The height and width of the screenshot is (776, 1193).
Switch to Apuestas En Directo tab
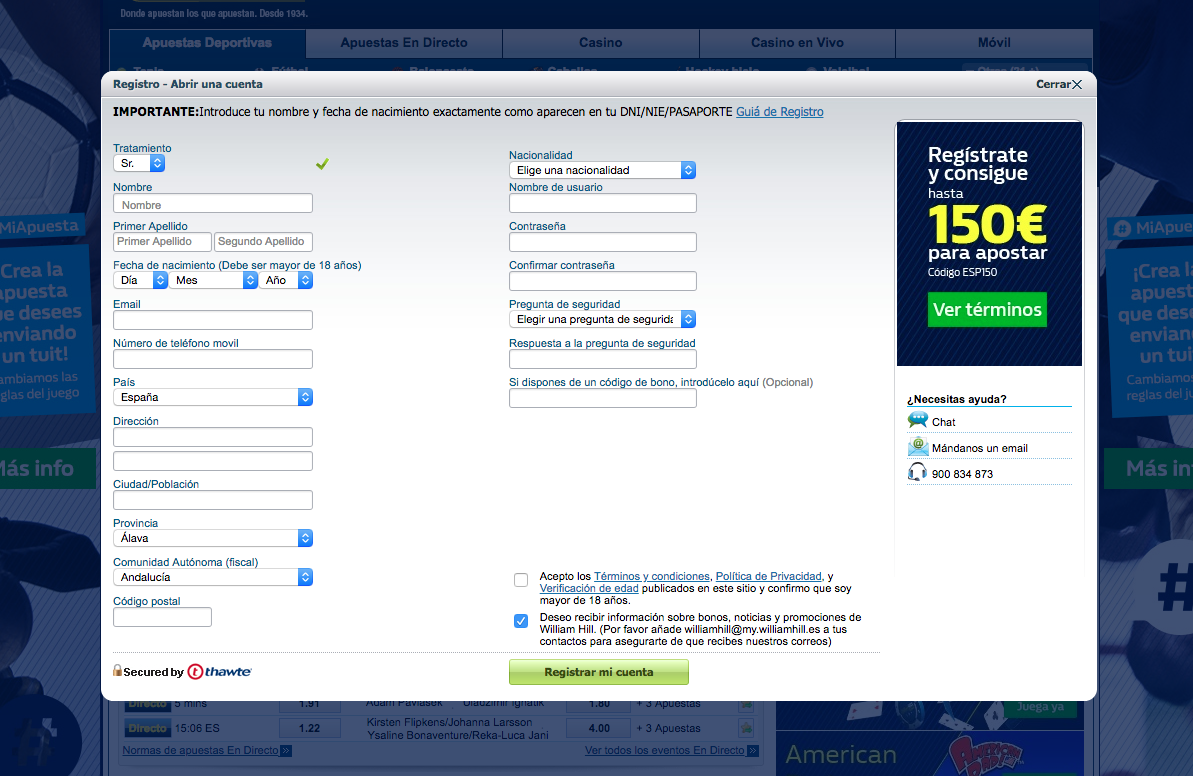click(x=404, y=43)
